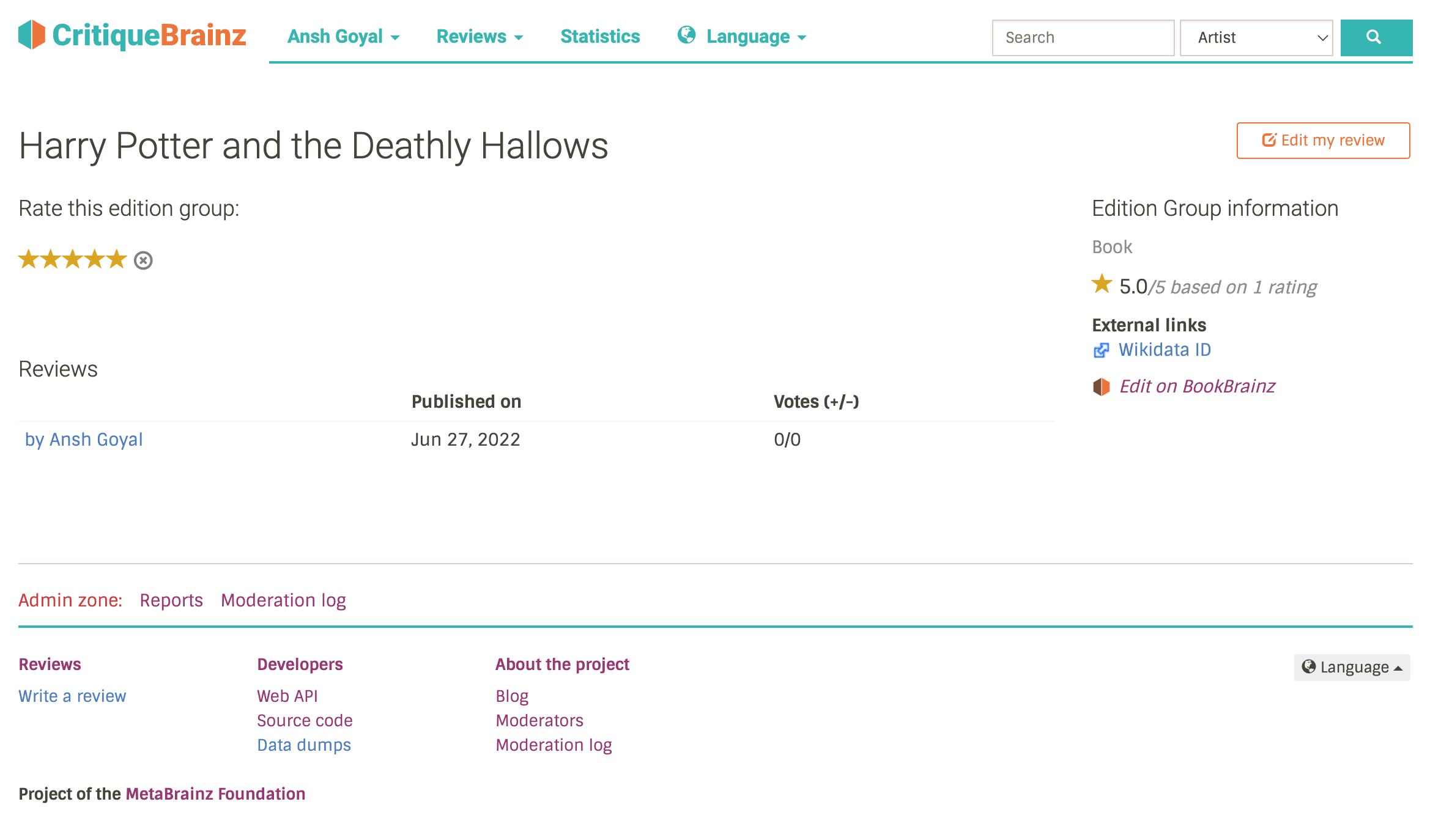Screen dimensions: 1441x840
Task: Clear the rating with the circled X icon
Action: pyautogui.click(x=143, y=260)
